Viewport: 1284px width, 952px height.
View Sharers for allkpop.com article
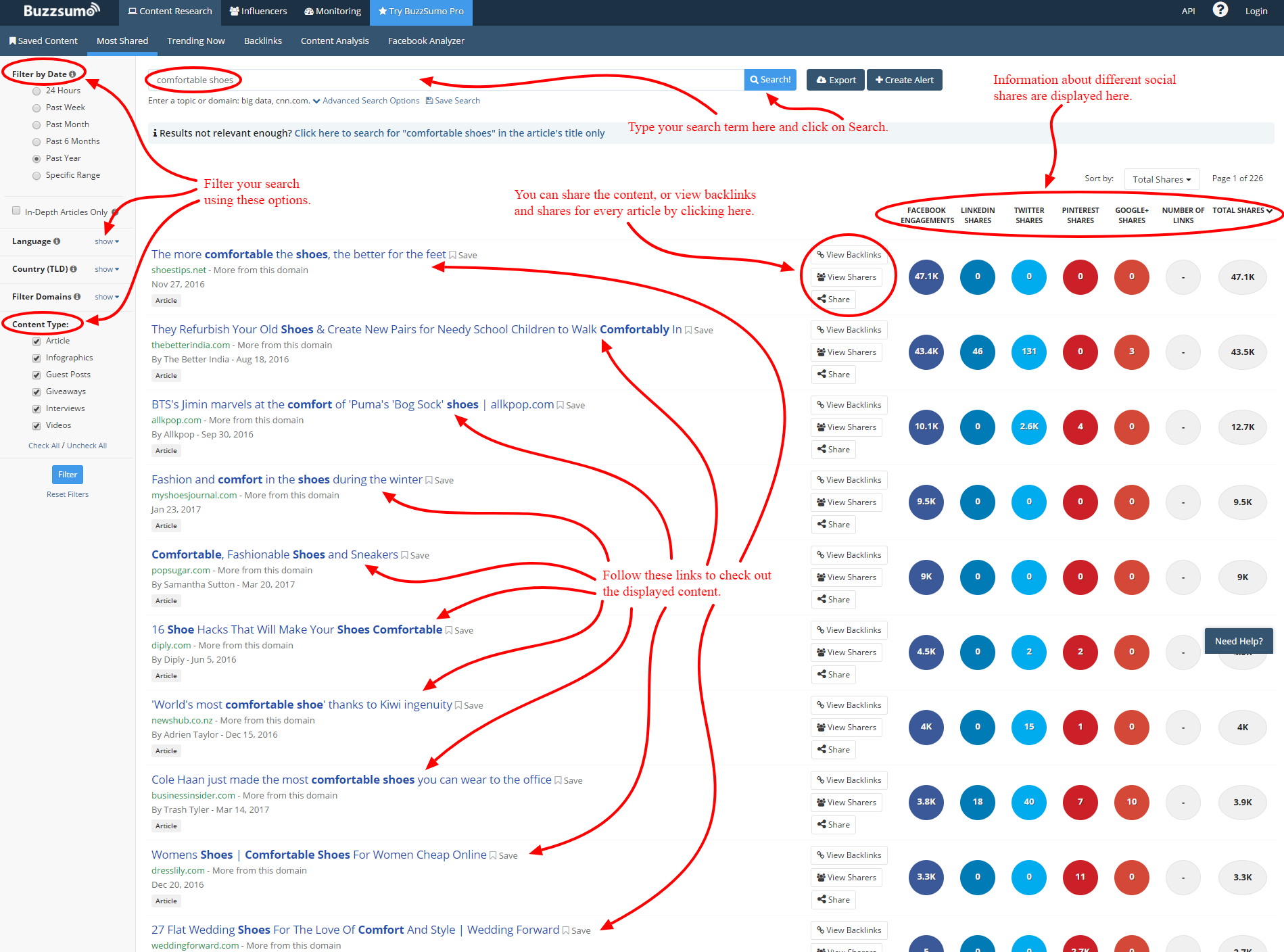(847, 427)
